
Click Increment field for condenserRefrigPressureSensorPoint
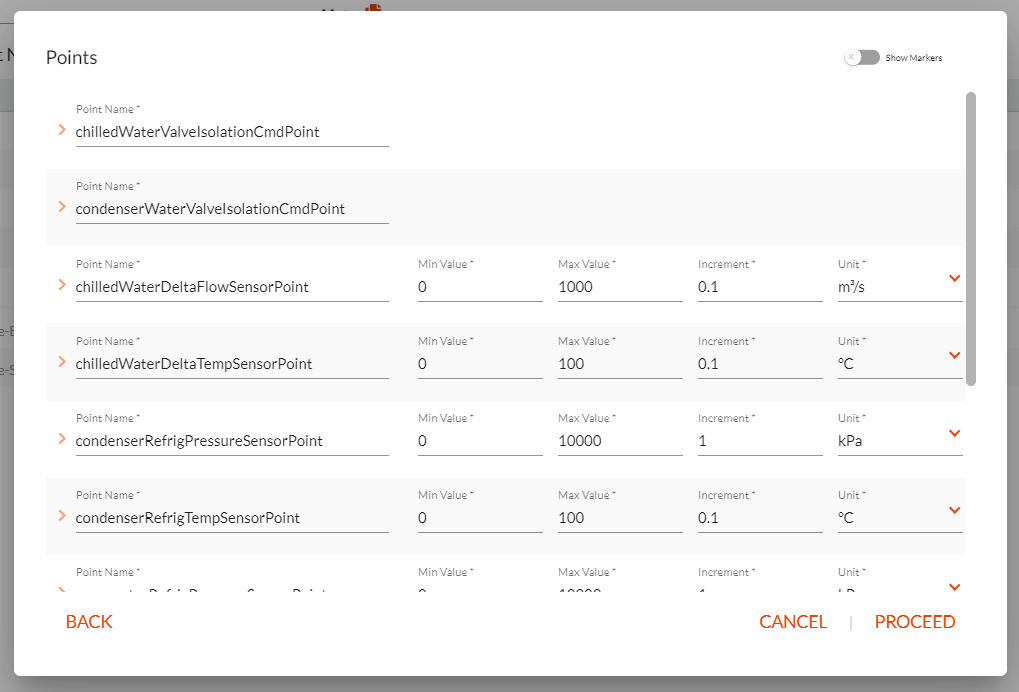pyautogui.click(x=760, y=441)
